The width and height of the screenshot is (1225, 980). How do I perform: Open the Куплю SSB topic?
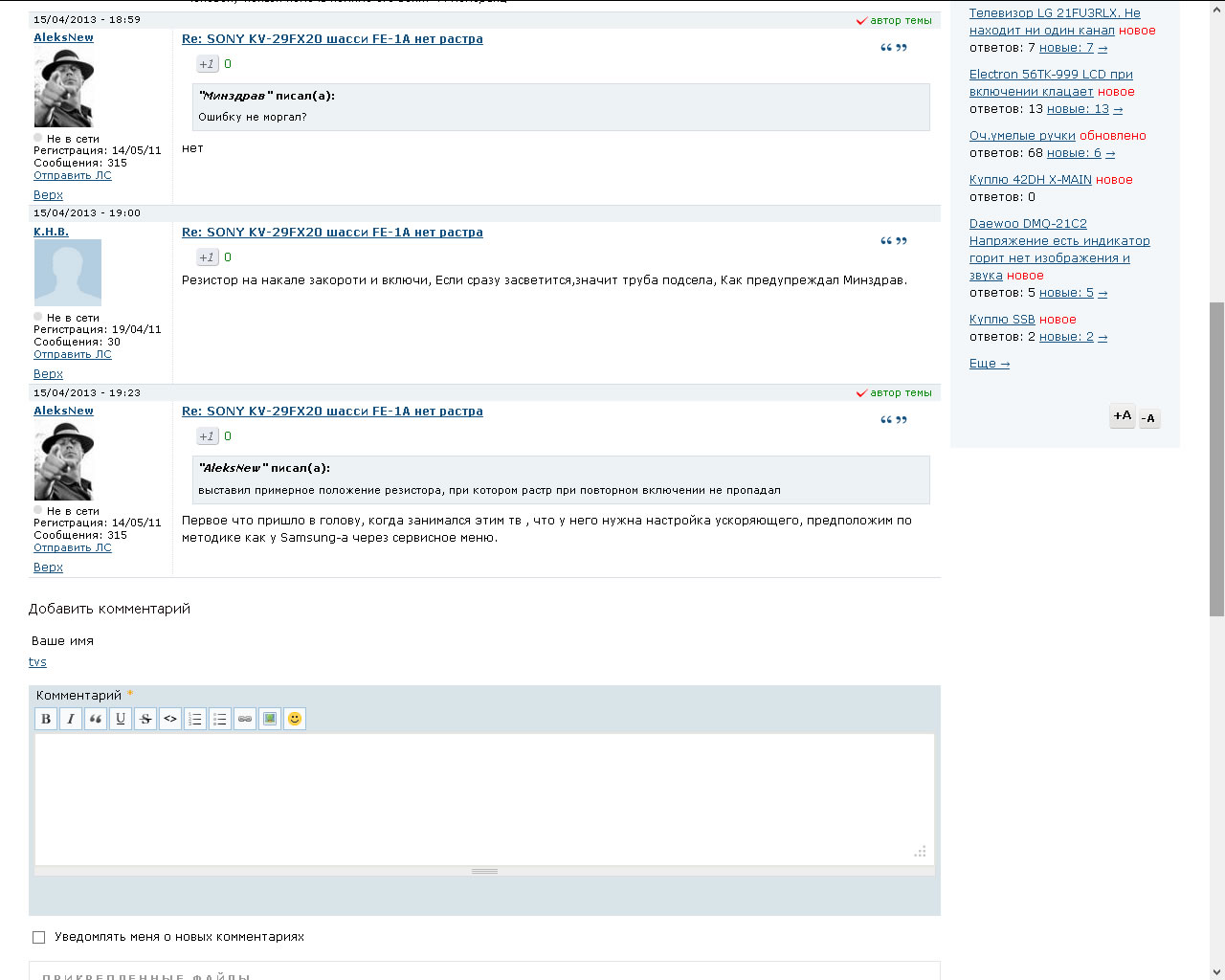[1002, 320]
